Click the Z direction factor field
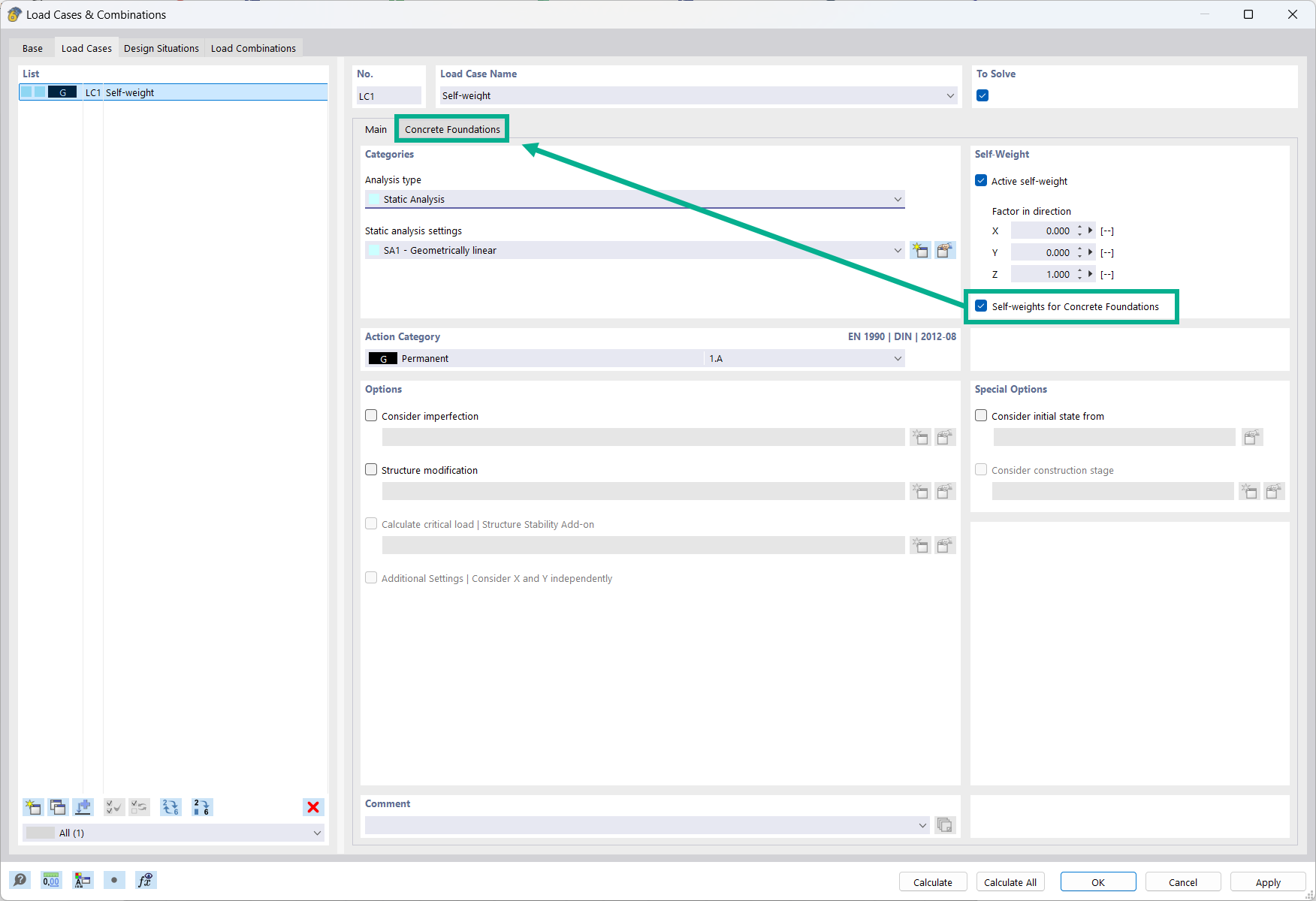 pos(1043,274)
